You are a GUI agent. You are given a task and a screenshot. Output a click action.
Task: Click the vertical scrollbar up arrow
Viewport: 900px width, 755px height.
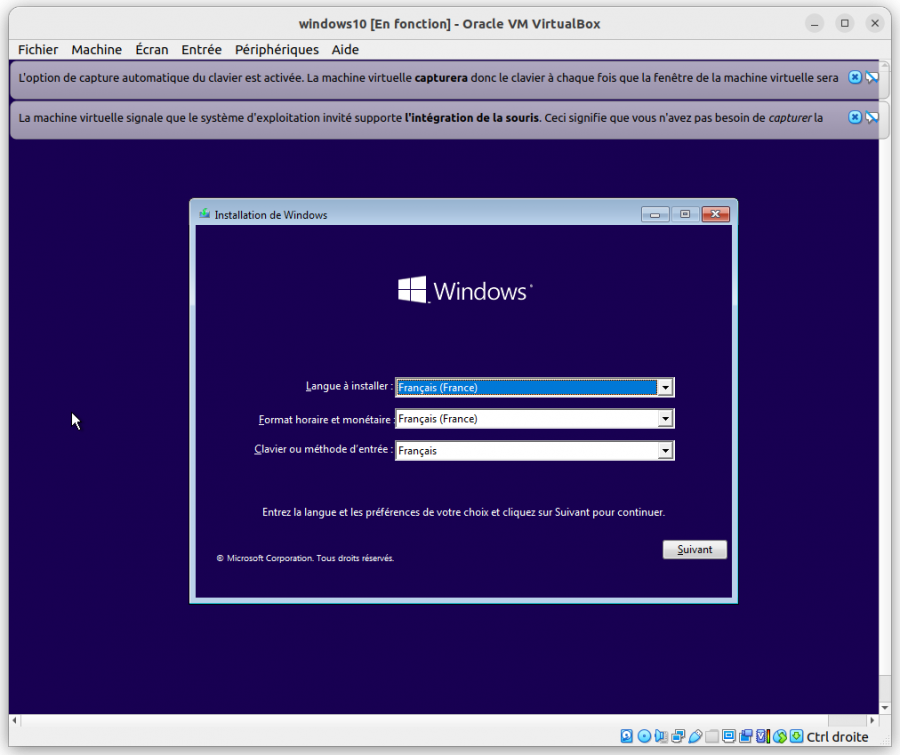coord(885,65)
